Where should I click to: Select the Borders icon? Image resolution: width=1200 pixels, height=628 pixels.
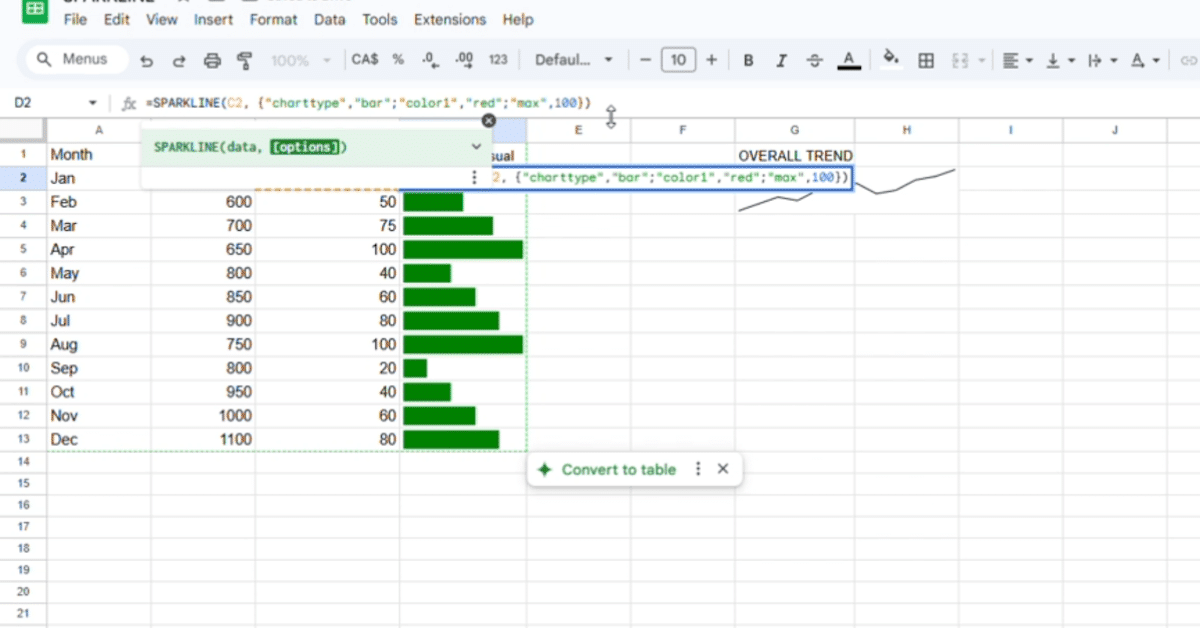coord(925,60)
